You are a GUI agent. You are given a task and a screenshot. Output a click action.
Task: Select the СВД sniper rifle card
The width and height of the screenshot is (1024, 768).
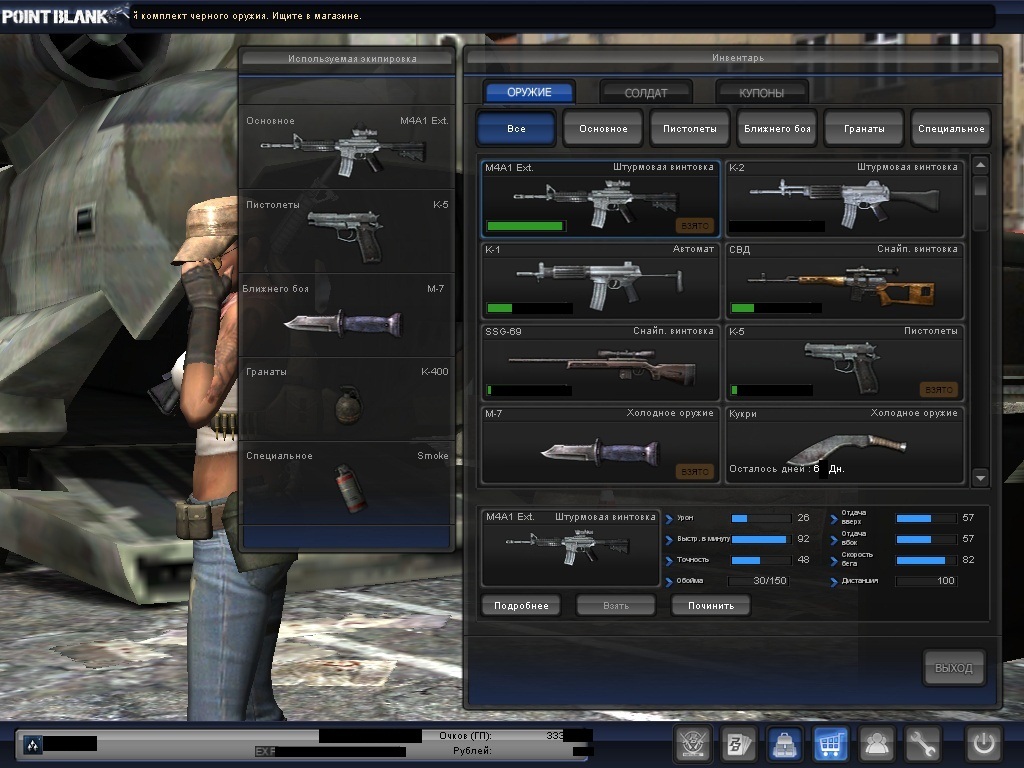(844, 281)
